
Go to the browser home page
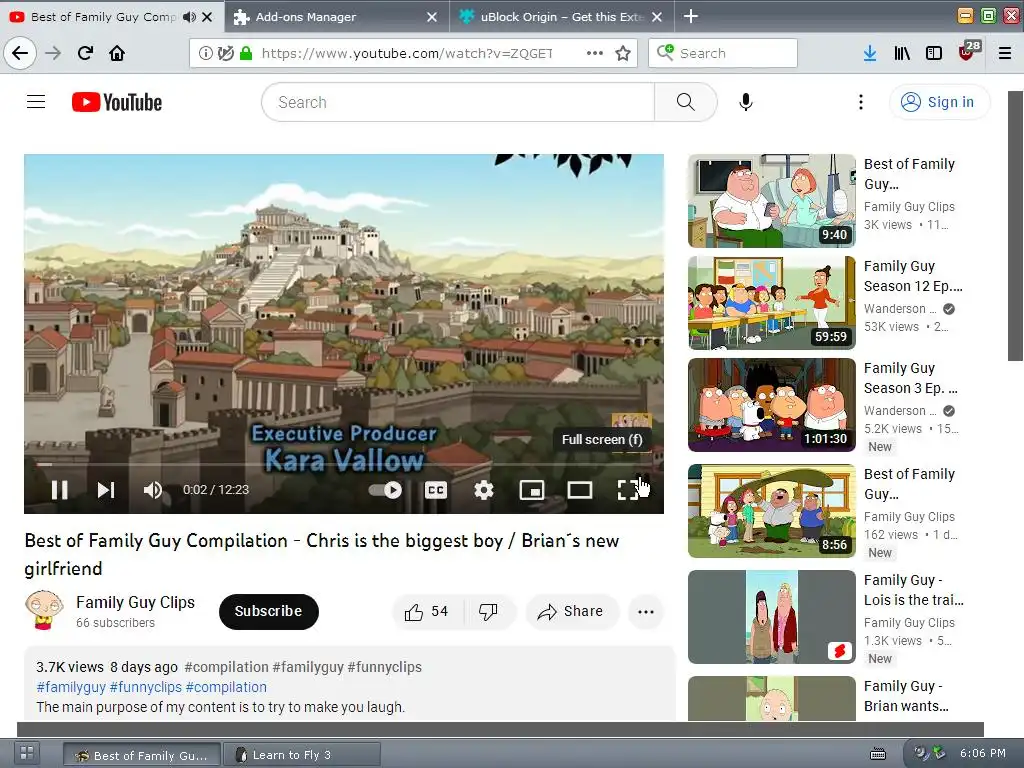pos(118,53)
